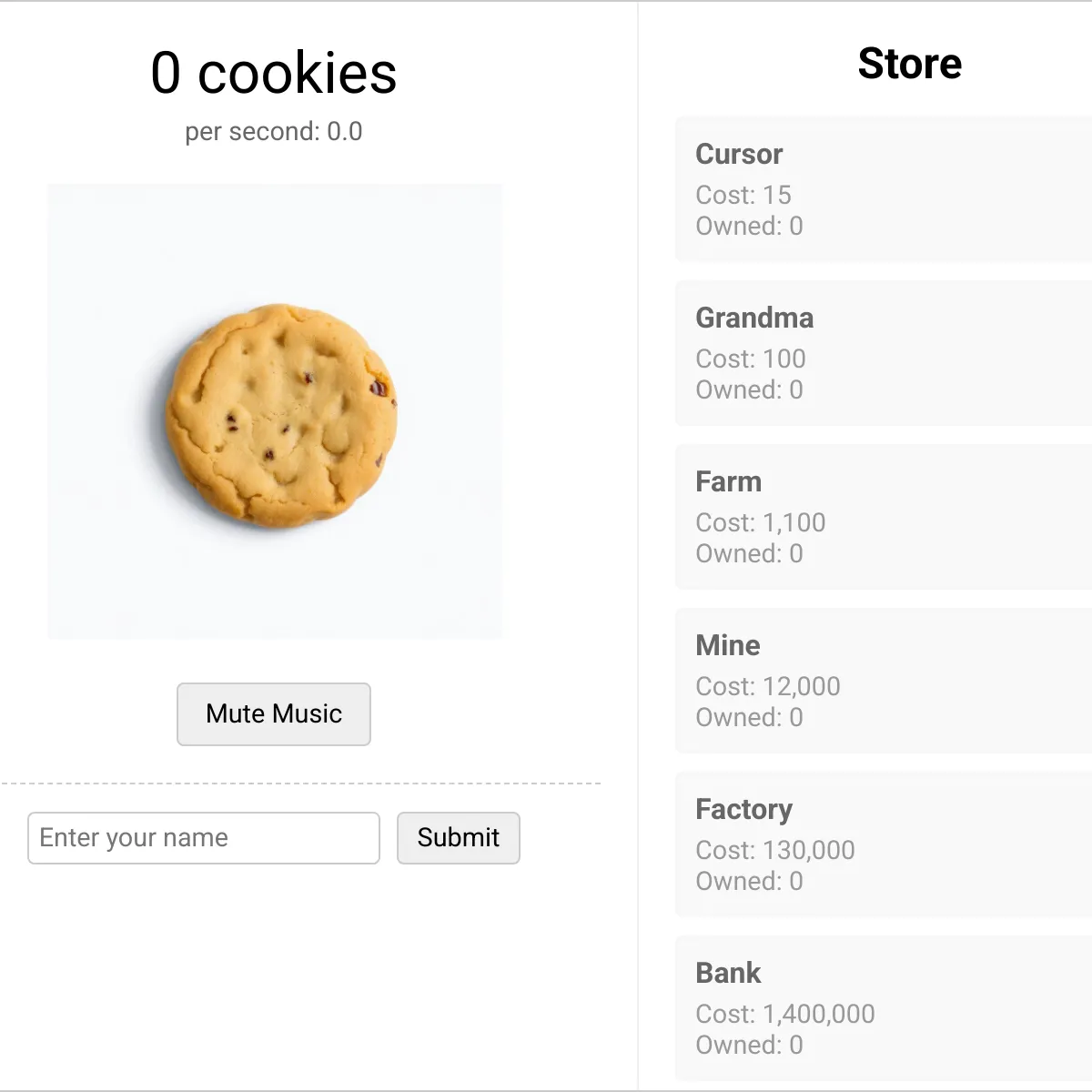Image resolution: width=1092 pixels, height=1092 pixels.
Task: Buy the Farm store item
Action: coord(884,517)
